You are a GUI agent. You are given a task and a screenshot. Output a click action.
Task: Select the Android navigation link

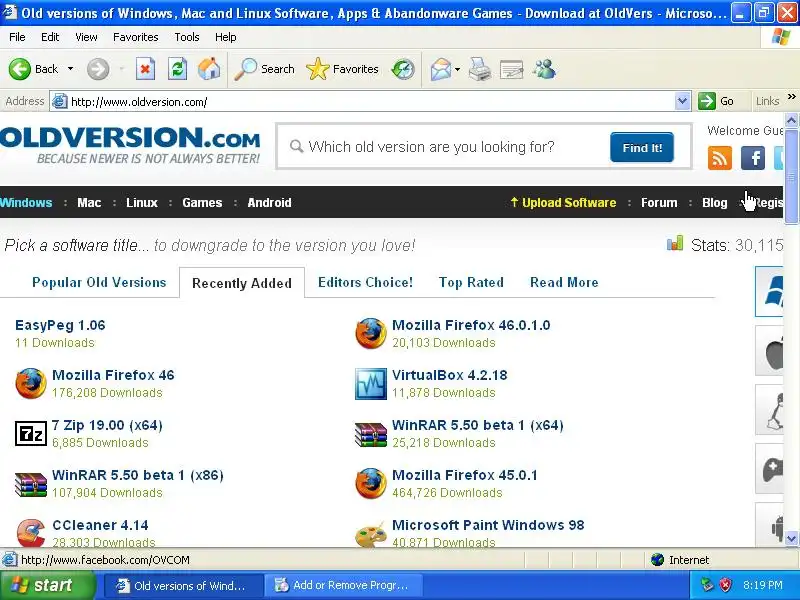[x=269, y=203]
